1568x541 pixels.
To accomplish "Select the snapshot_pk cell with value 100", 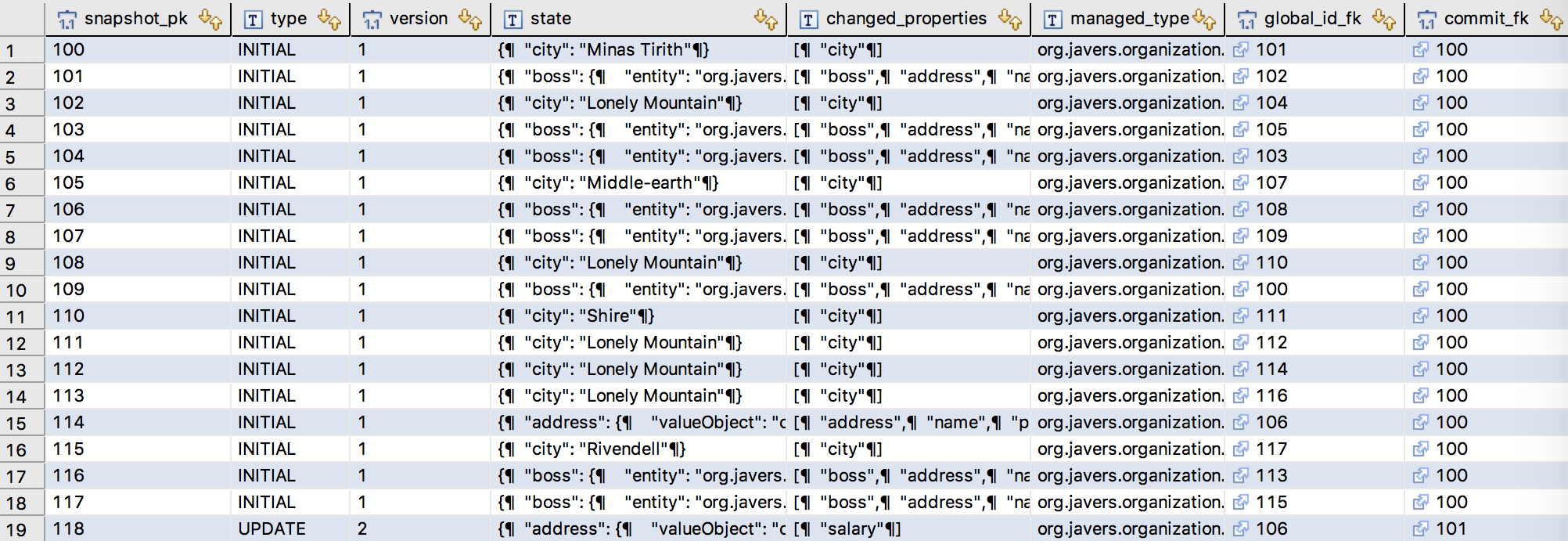I will click(138, 50).
